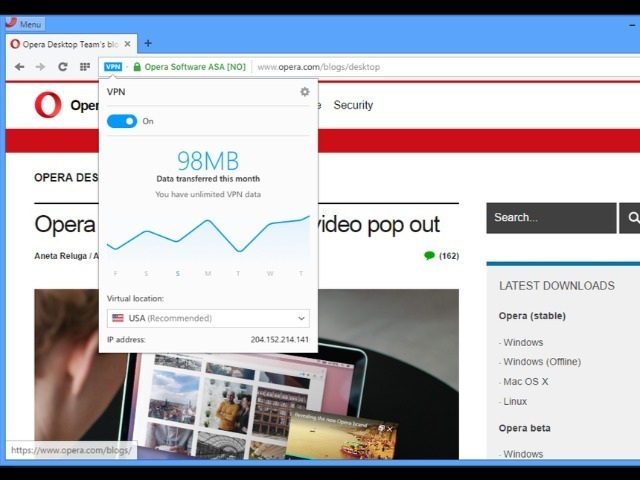Minimize the Opera browser window

[x=632, y=25]
